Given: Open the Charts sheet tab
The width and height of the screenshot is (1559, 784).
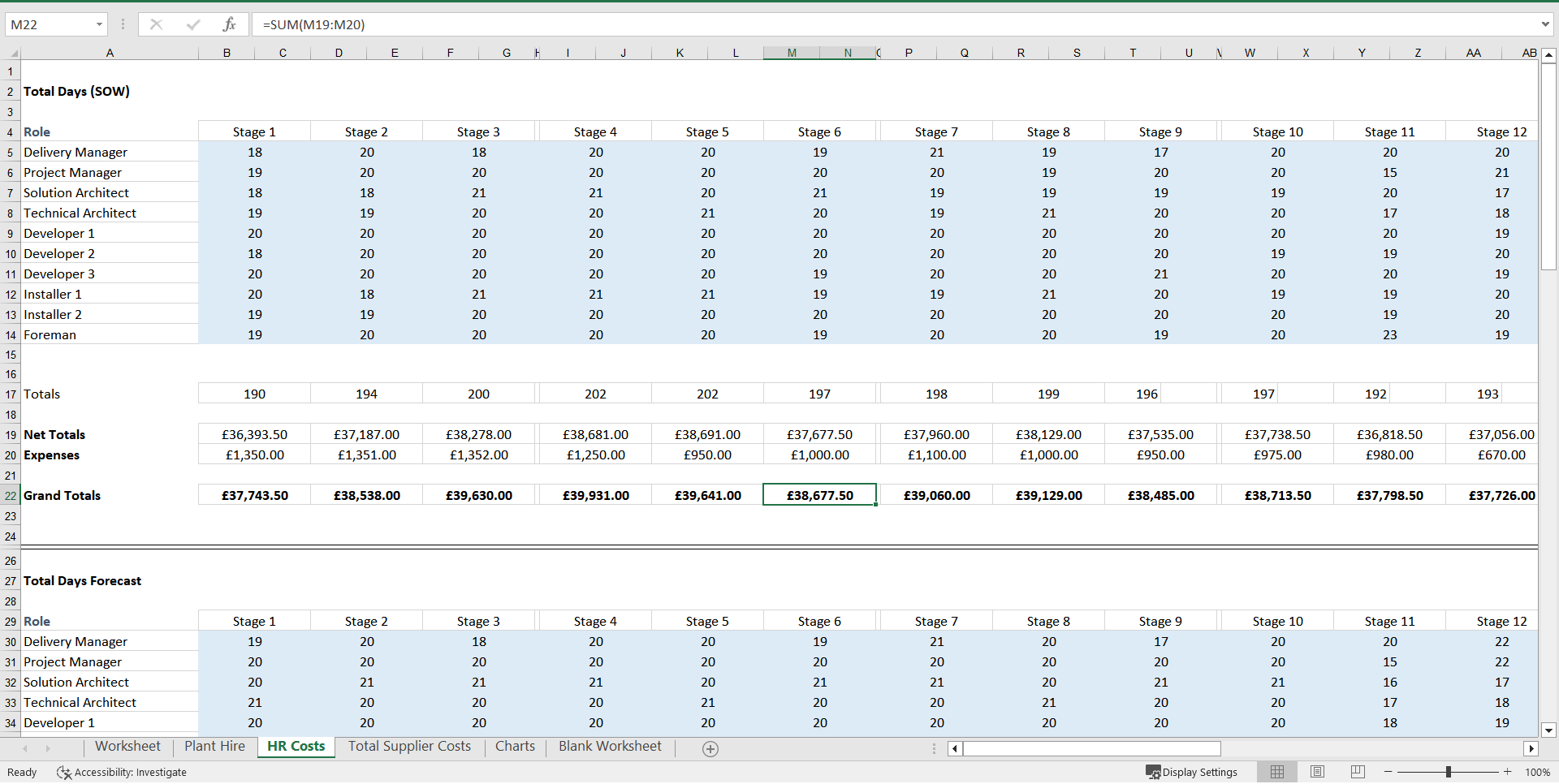Looking at the screenshot, I should click(515, 746).
